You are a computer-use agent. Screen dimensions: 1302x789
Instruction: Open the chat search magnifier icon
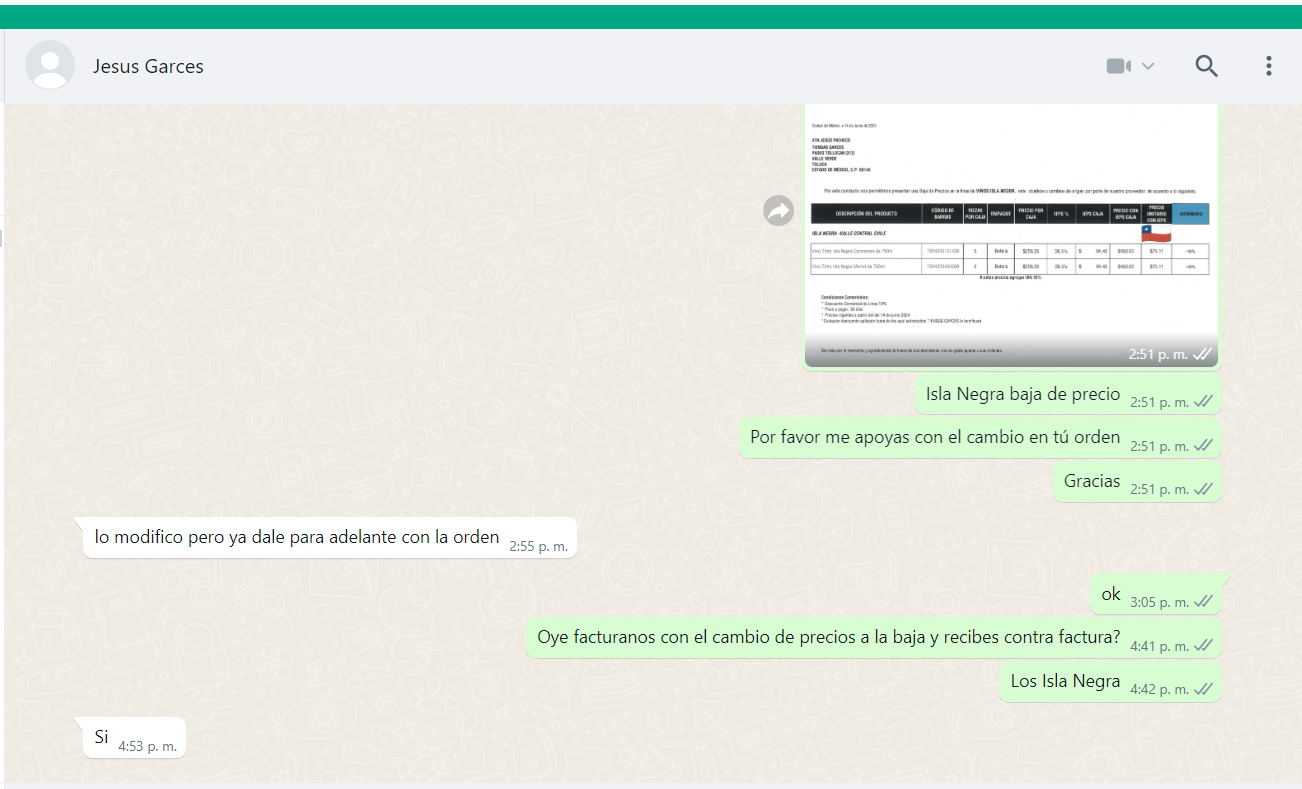[1207, 66]
